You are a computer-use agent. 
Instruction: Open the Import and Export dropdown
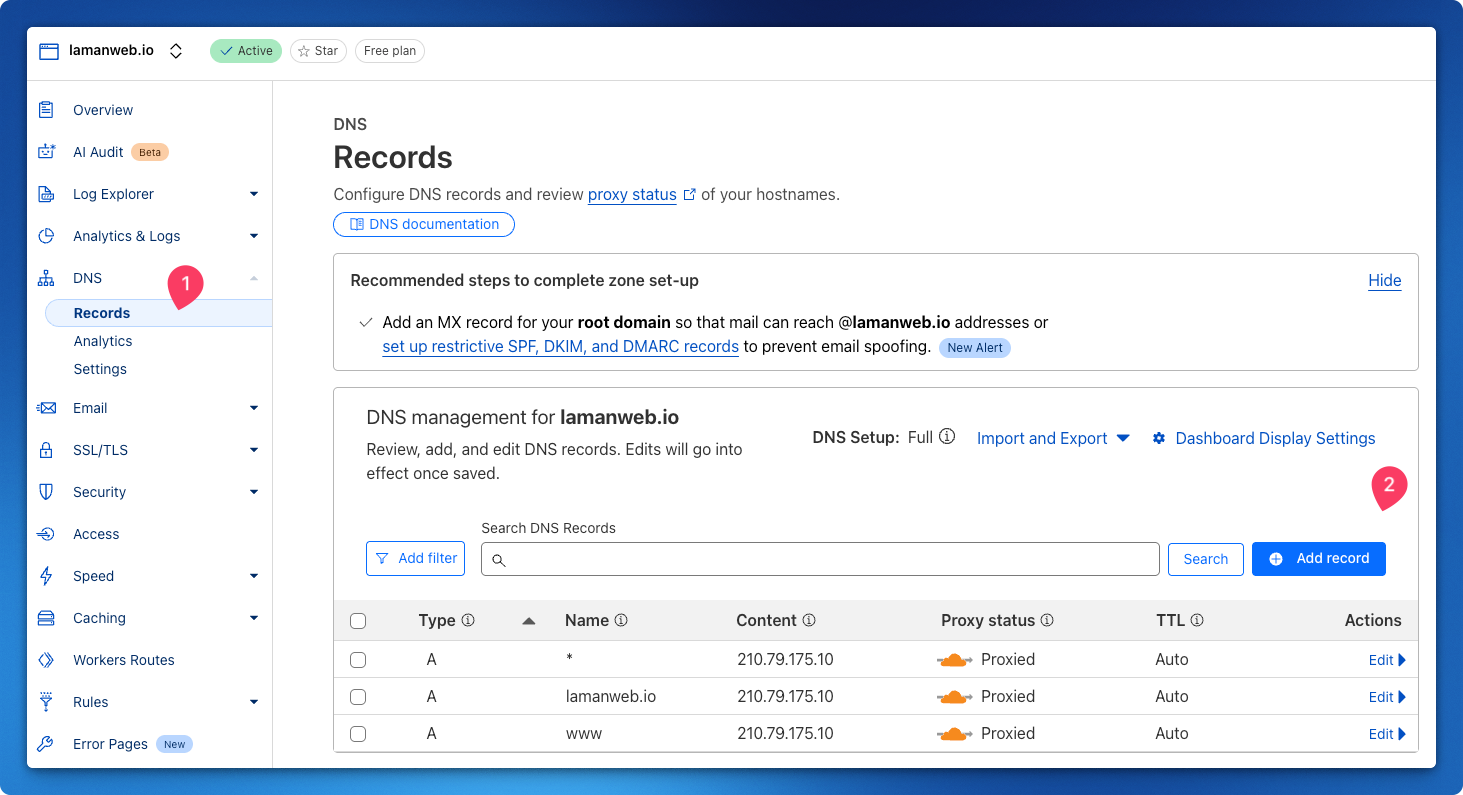(x=1053, y=438)
